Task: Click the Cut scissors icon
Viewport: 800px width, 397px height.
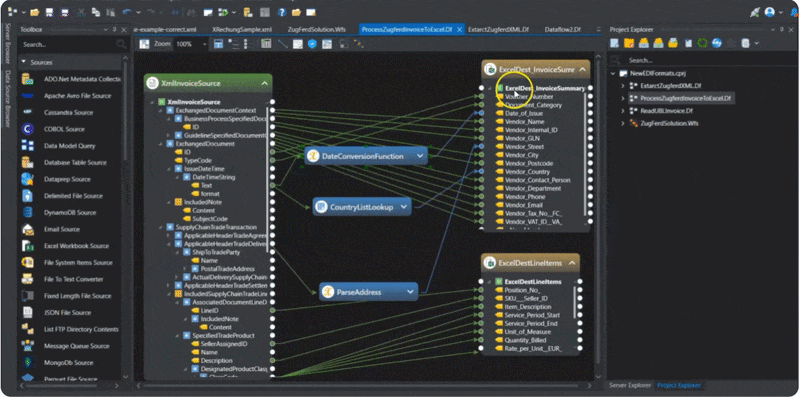Action: (81, 12)
